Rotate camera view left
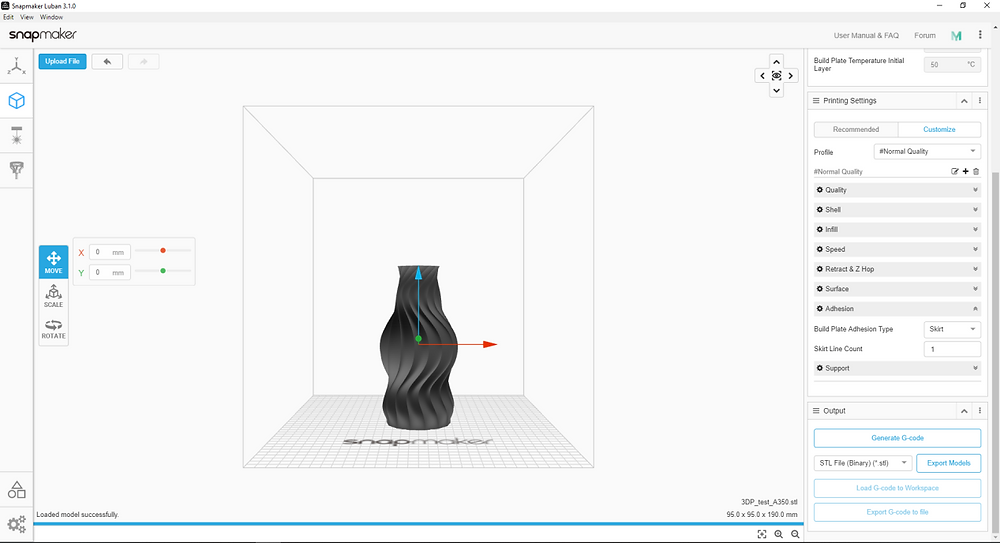 [x=762, y=76]
